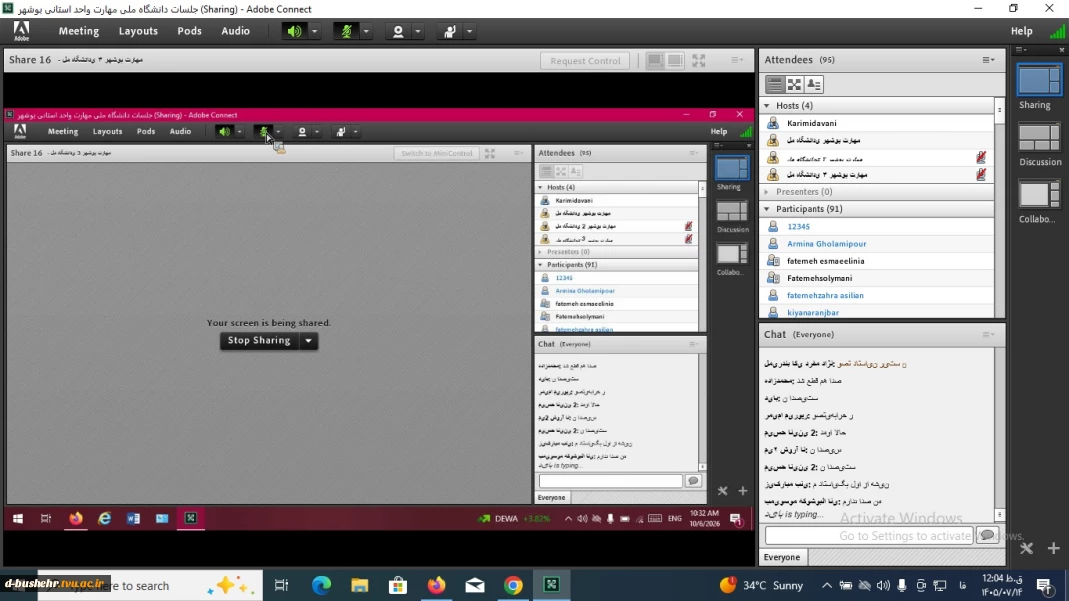Image resolution: width=1069 pixels, height=601 pixels.
Task: Open the main Chat (Everyone) pod options menu
Action: point(988,335)
